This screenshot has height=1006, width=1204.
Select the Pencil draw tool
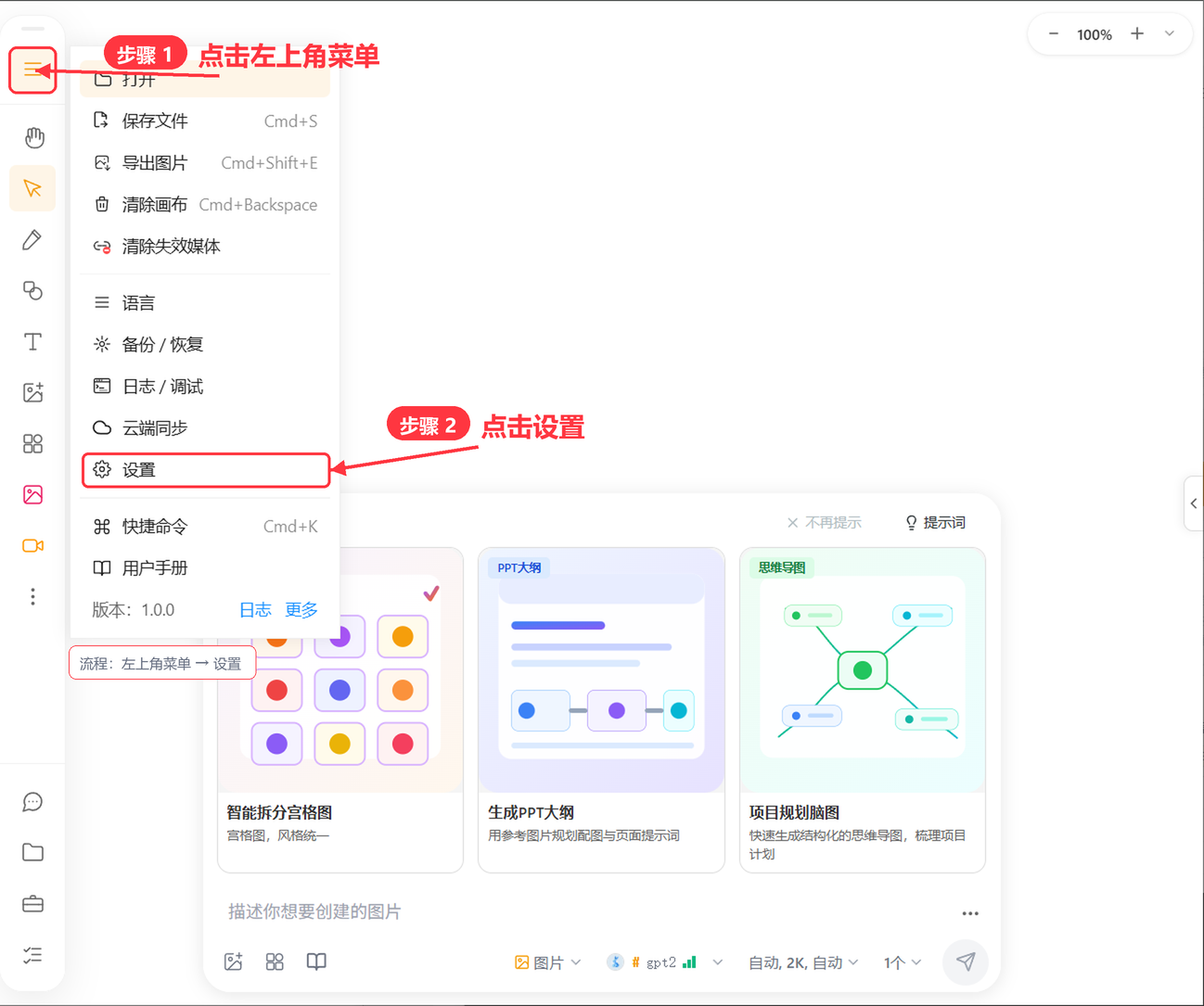(x=33, y=240)
